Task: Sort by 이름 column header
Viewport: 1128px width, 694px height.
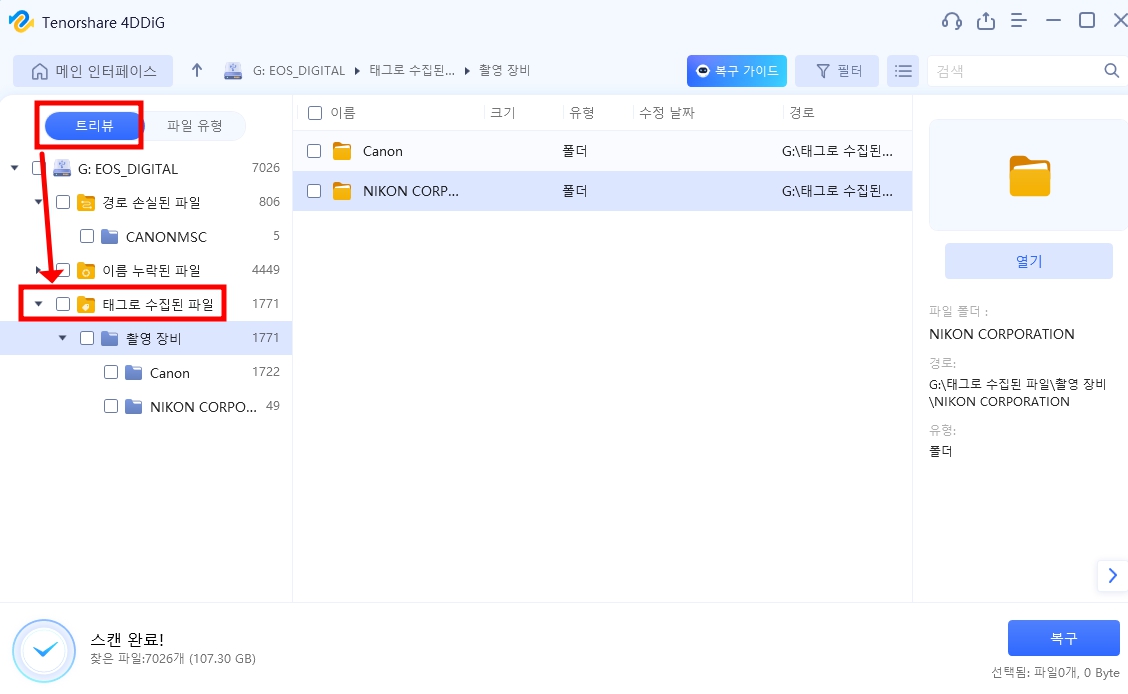Action: [x=342, y=113]
